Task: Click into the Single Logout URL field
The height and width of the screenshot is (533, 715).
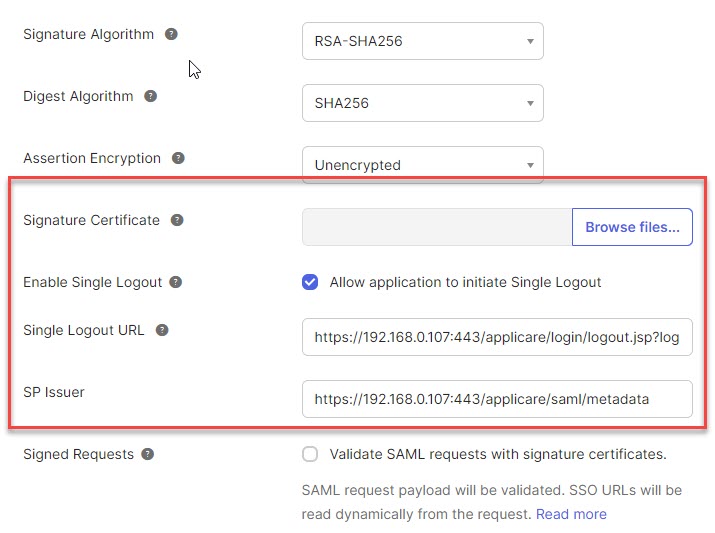Action: pos(496,337)
